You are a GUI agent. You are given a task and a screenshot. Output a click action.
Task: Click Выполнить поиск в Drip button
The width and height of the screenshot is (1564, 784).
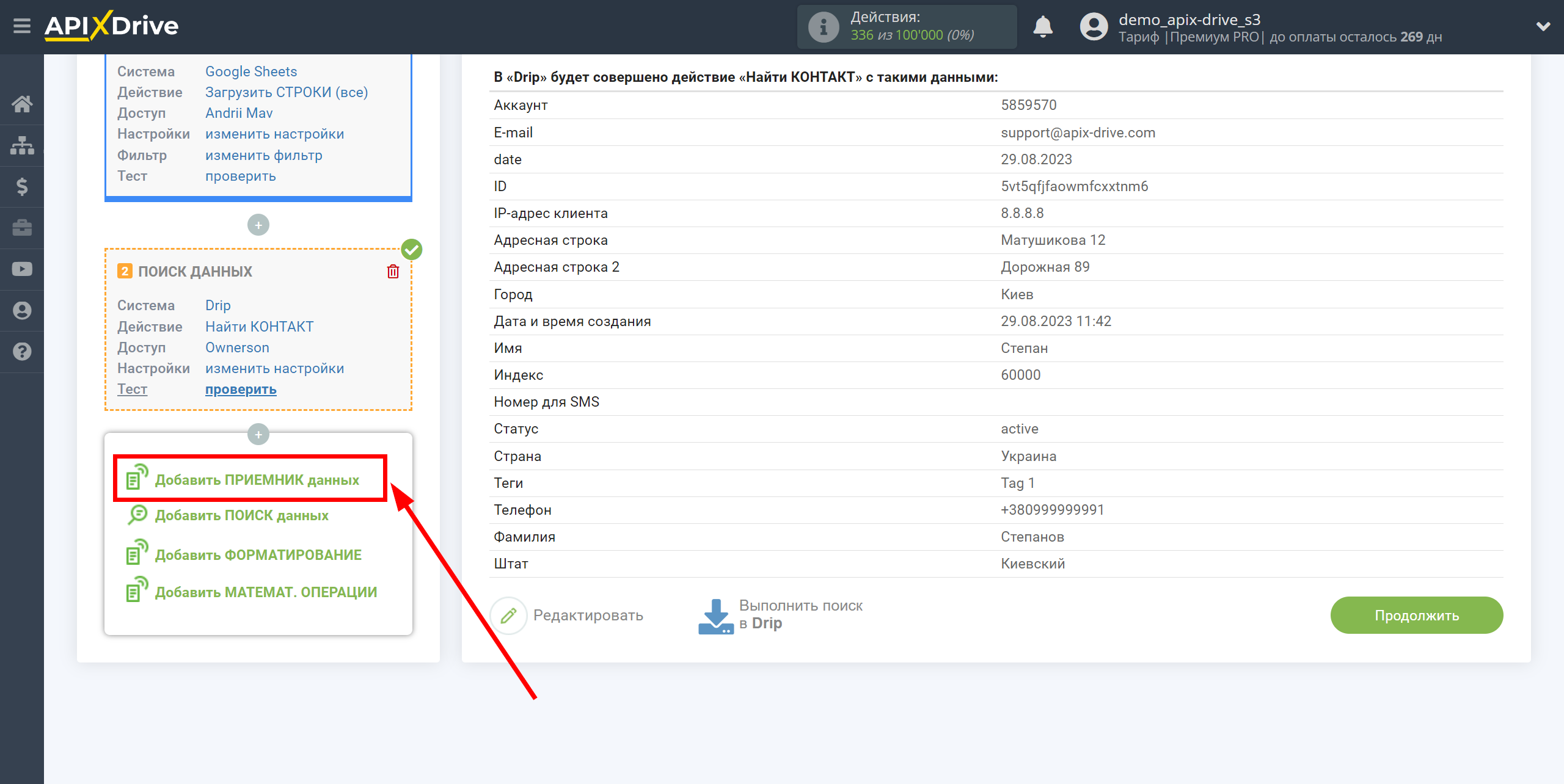click(x=781, y=615)
